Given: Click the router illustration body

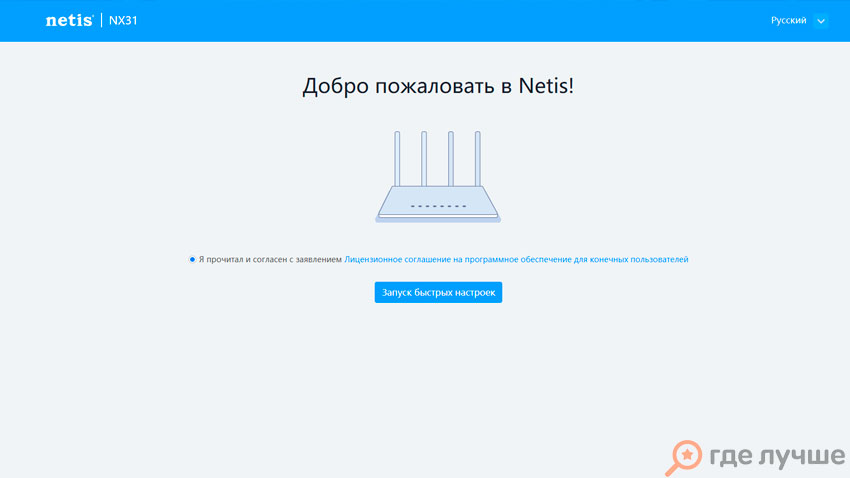Looking at the screenshot, I should click(x=438, y=201).
